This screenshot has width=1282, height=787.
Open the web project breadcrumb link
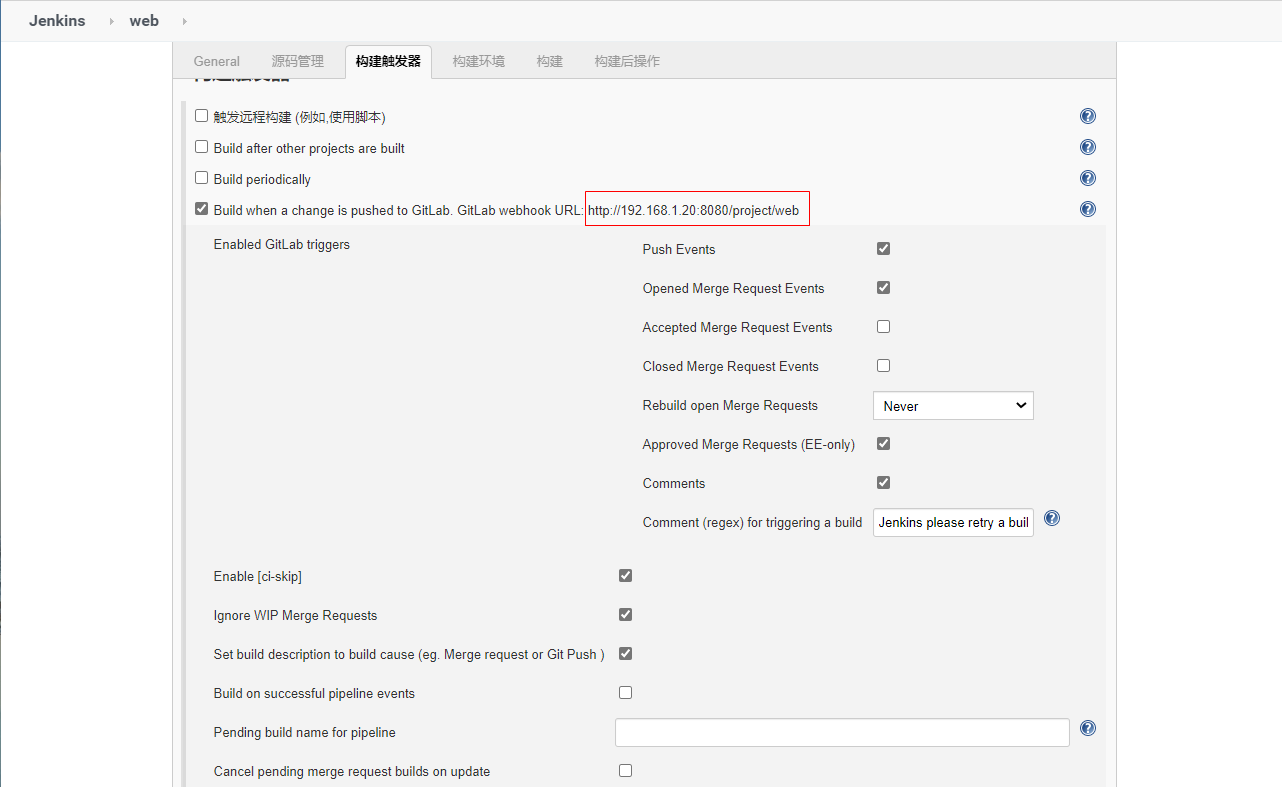click(144, 21)
